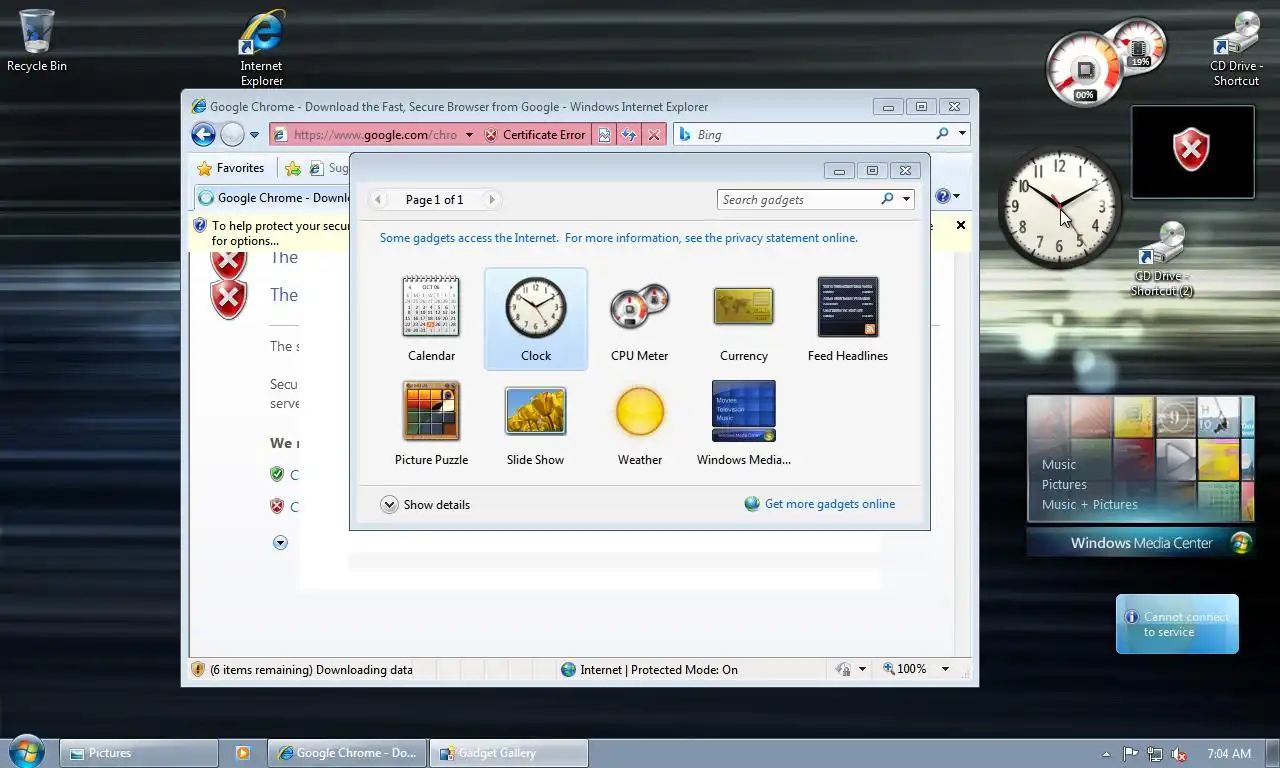This screenshot has height=768, width=1280.
Task: Click the Windows Start orb
Action: [x=26, y=751]
